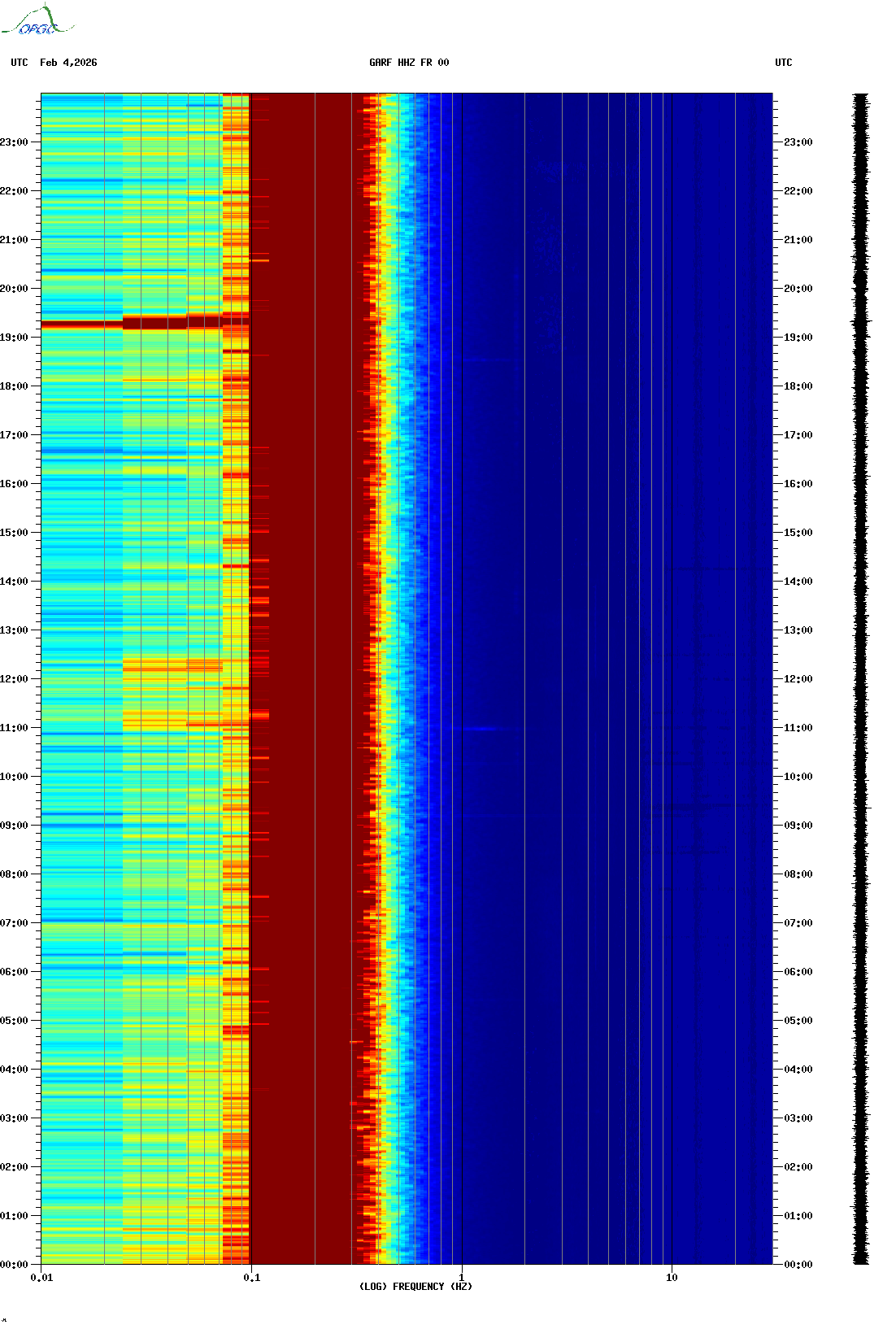
Task: Click the UTC label at top right
Action: tap(783, 63)
